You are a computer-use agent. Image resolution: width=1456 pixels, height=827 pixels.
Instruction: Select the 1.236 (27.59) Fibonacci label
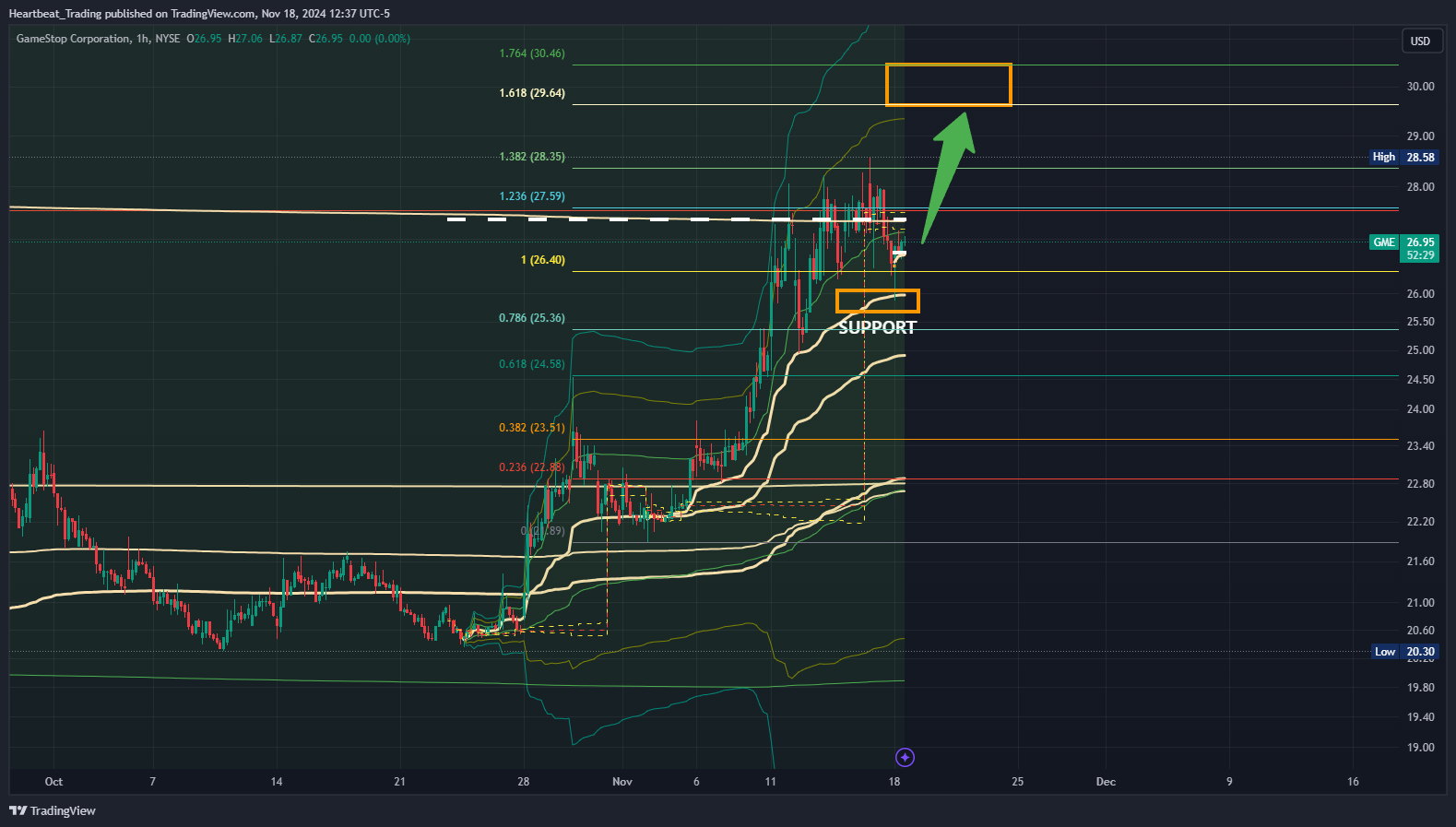[532, 196]
